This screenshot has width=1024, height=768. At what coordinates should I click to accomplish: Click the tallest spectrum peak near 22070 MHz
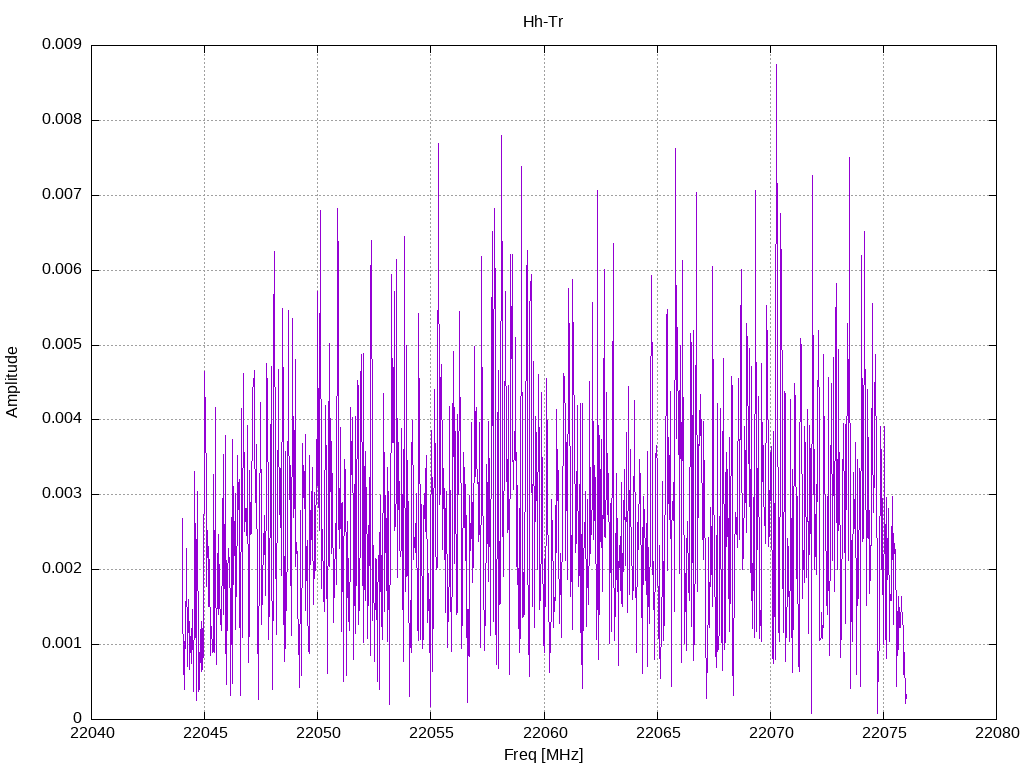click(x=776, y=67)
